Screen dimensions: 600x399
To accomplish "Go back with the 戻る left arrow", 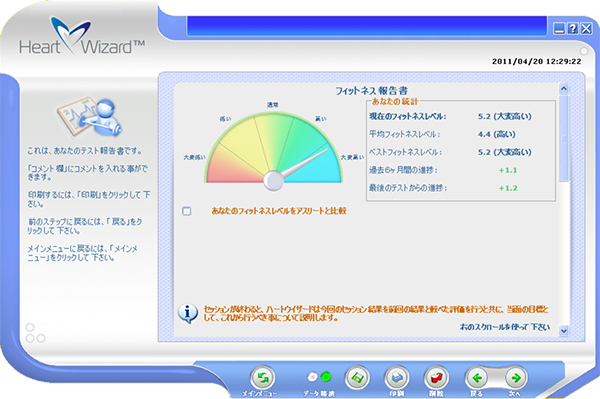I will (477, 378).
